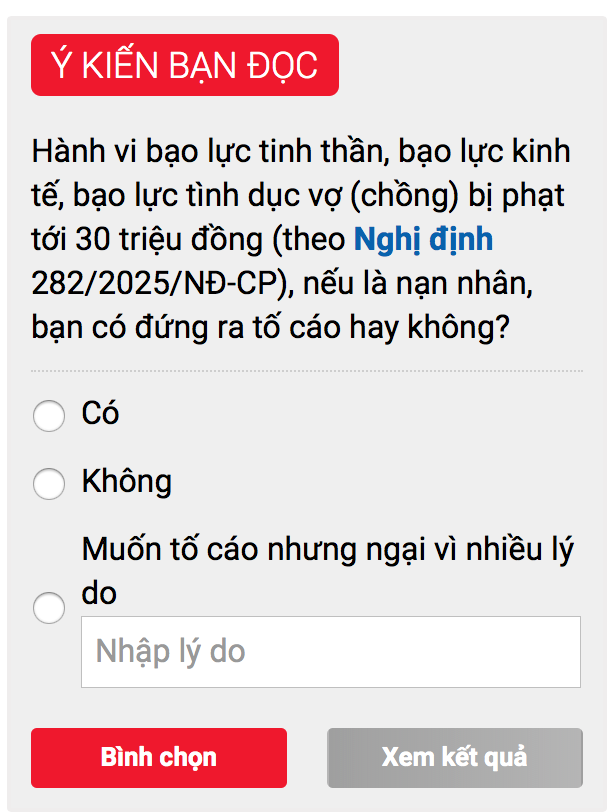Screen dimensions: 608x812
Task: Click the dotted divider under the question
Action: coord(300,368)
